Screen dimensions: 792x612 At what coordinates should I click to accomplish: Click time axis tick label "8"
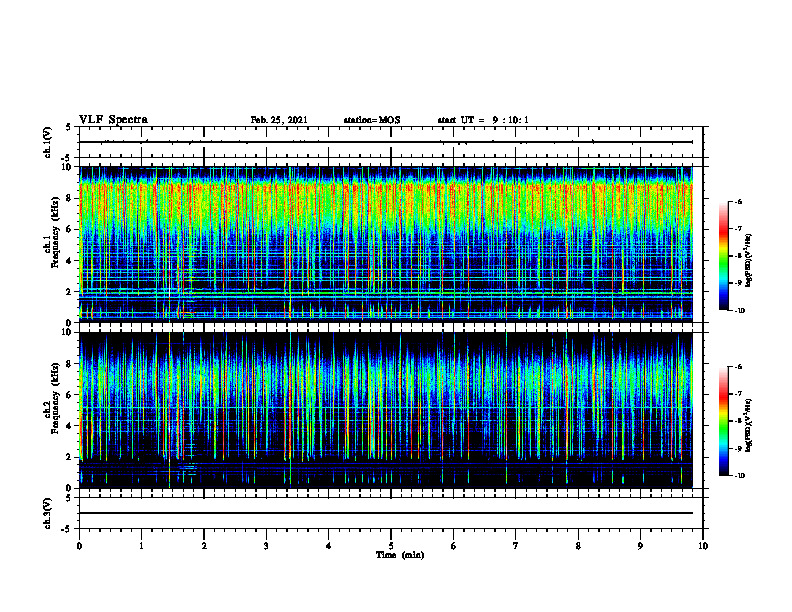(x=578, y=546)
